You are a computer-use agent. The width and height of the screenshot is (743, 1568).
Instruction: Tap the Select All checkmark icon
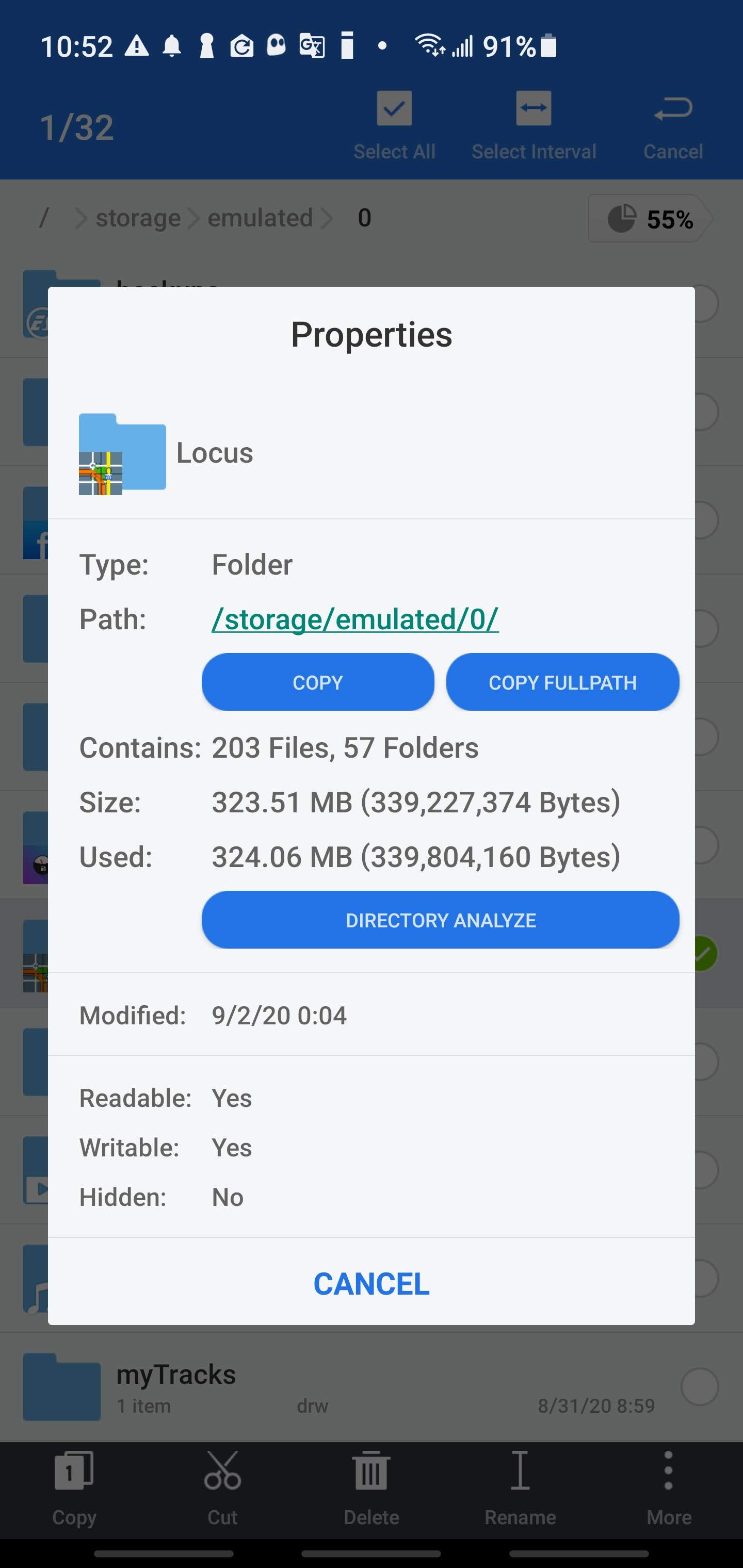pyautogui.click(x=394, y=109)
